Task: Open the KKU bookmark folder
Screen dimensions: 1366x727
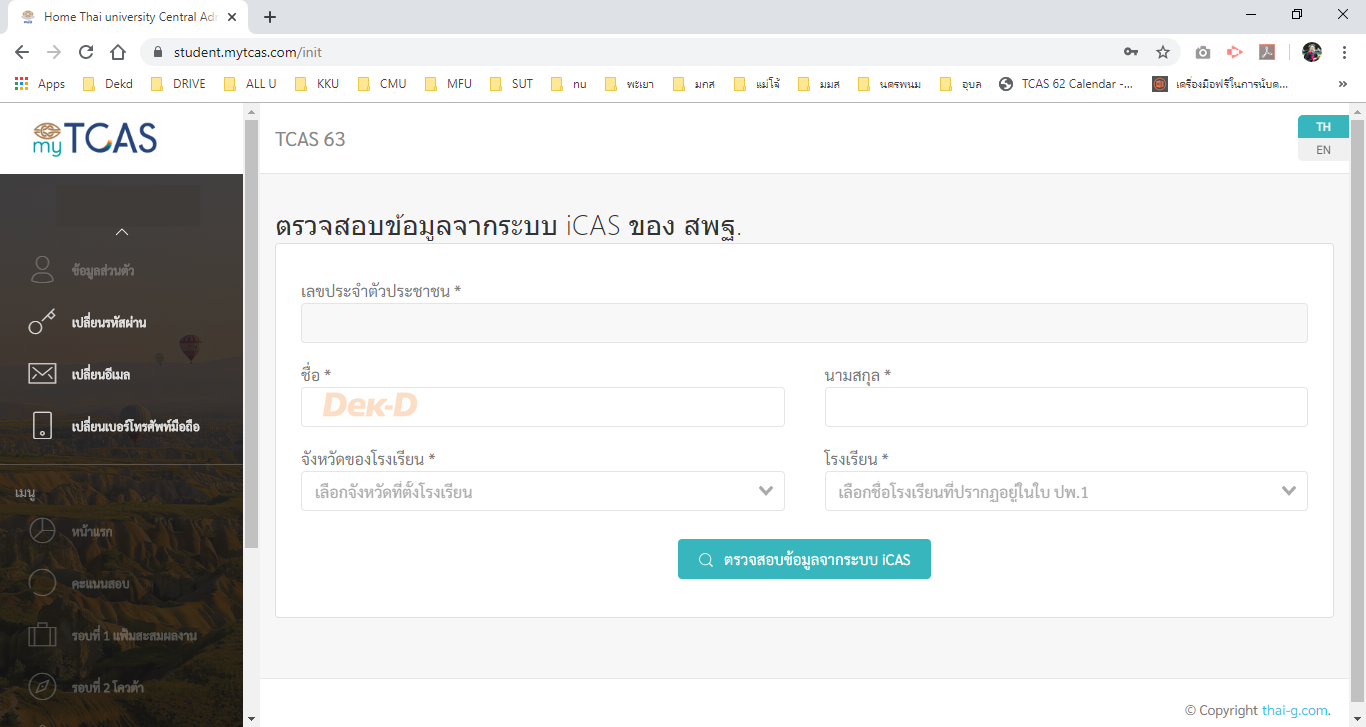Action: coord(317,84)
